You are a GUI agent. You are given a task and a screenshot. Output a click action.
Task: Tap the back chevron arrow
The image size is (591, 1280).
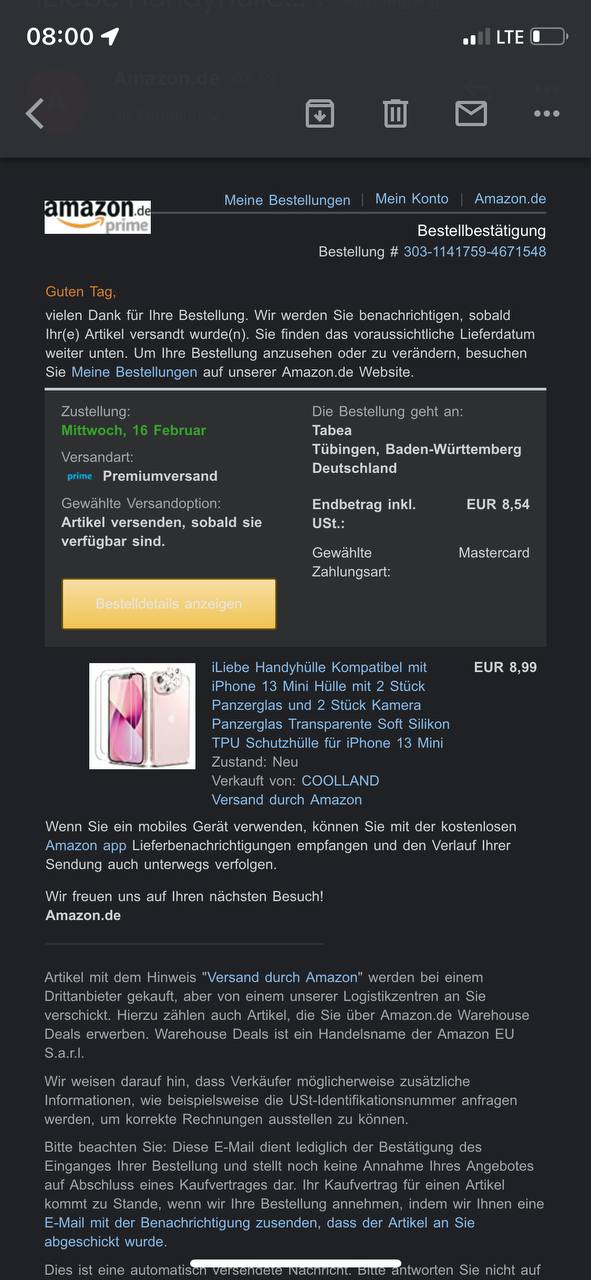tap(35, 114)
